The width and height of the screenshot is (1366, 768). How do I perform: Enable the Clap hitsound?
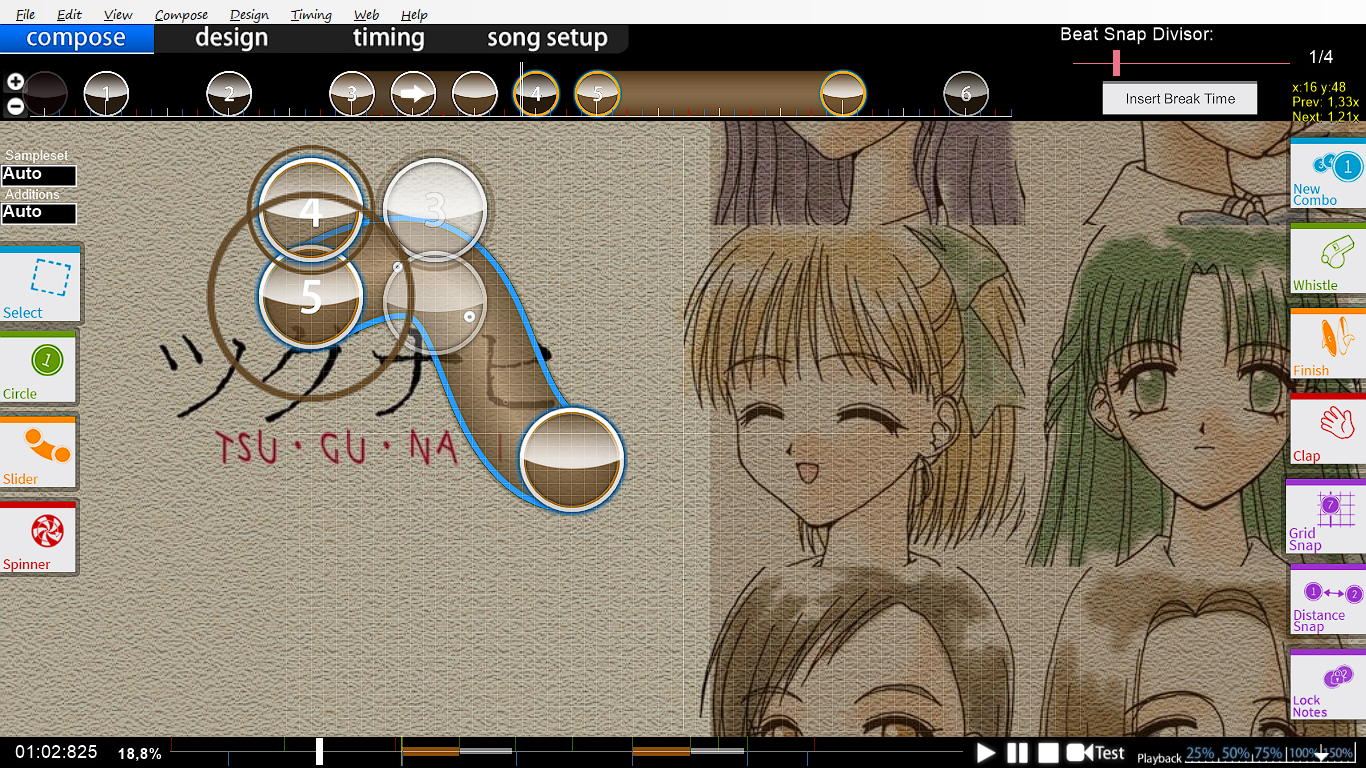[x=1327, y=430]
